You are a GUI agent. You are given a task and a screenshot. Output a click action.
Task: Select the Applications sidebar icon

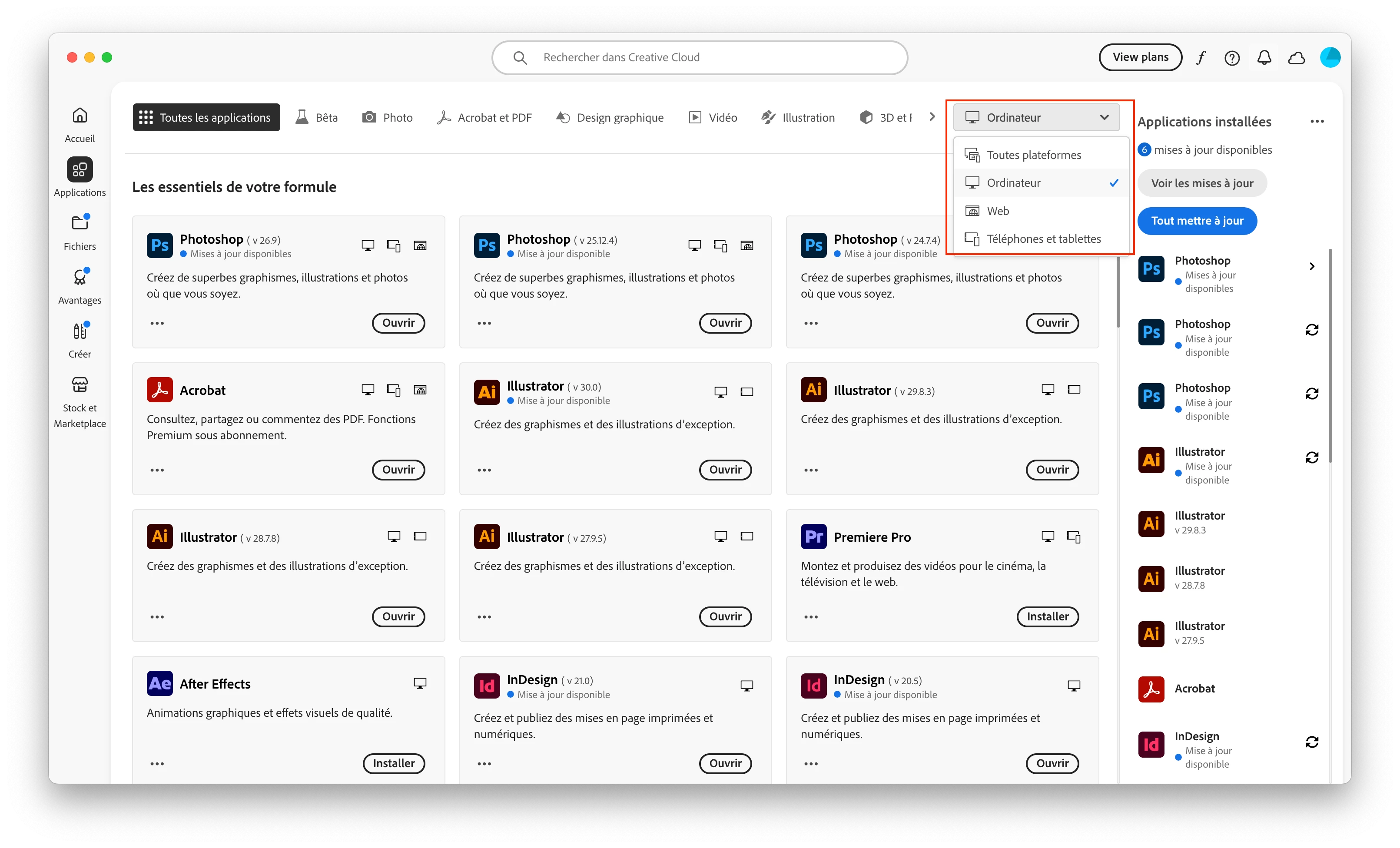pos(80,170)
